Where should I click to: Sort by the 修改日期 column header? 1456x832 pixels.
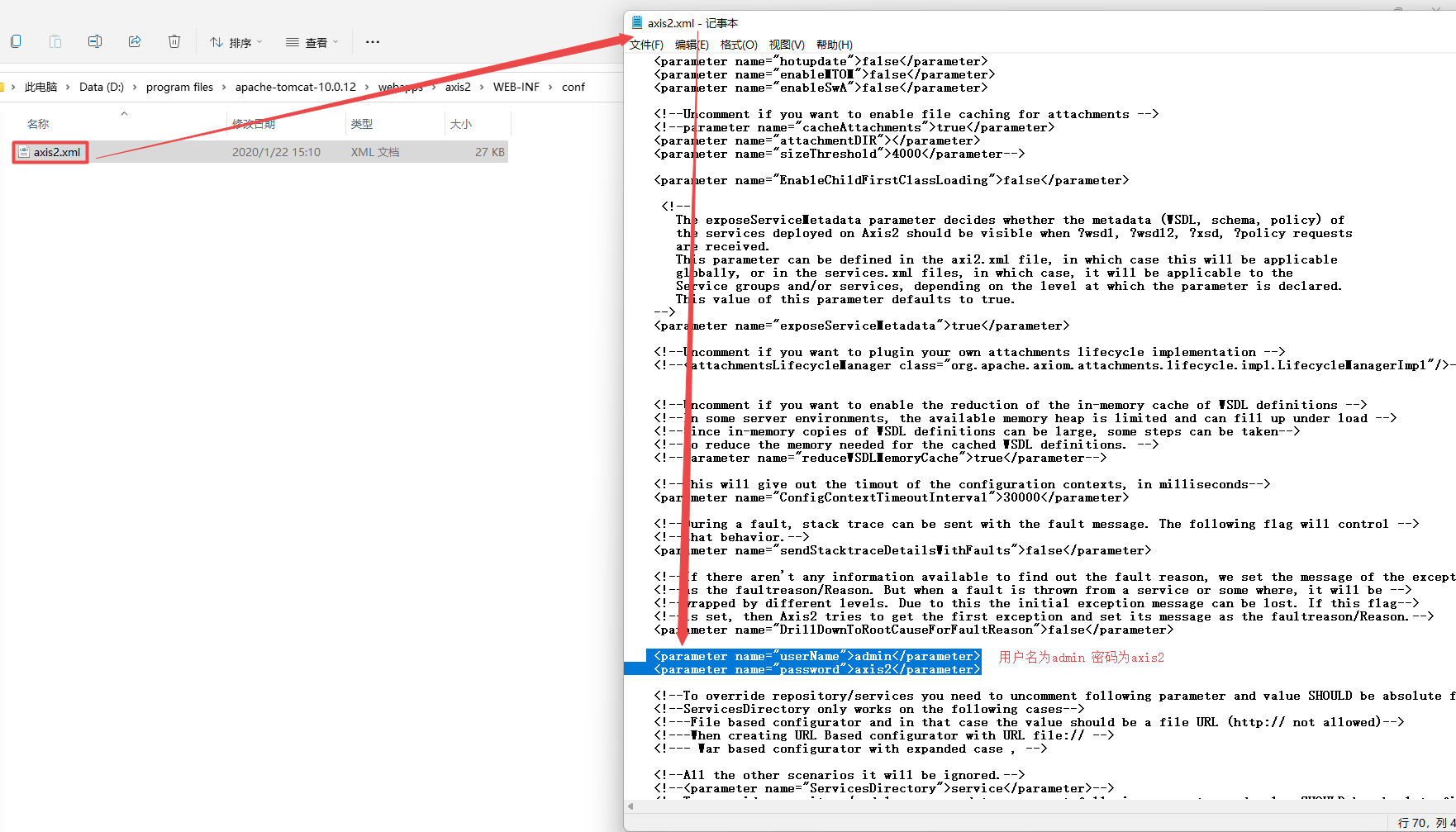coord(254,124)
